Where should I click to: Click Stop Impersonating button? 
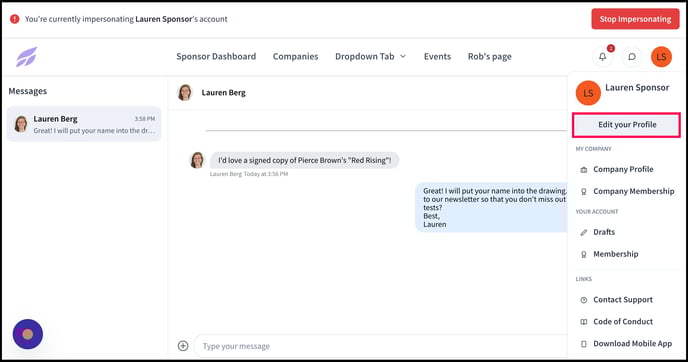point(635,19)
